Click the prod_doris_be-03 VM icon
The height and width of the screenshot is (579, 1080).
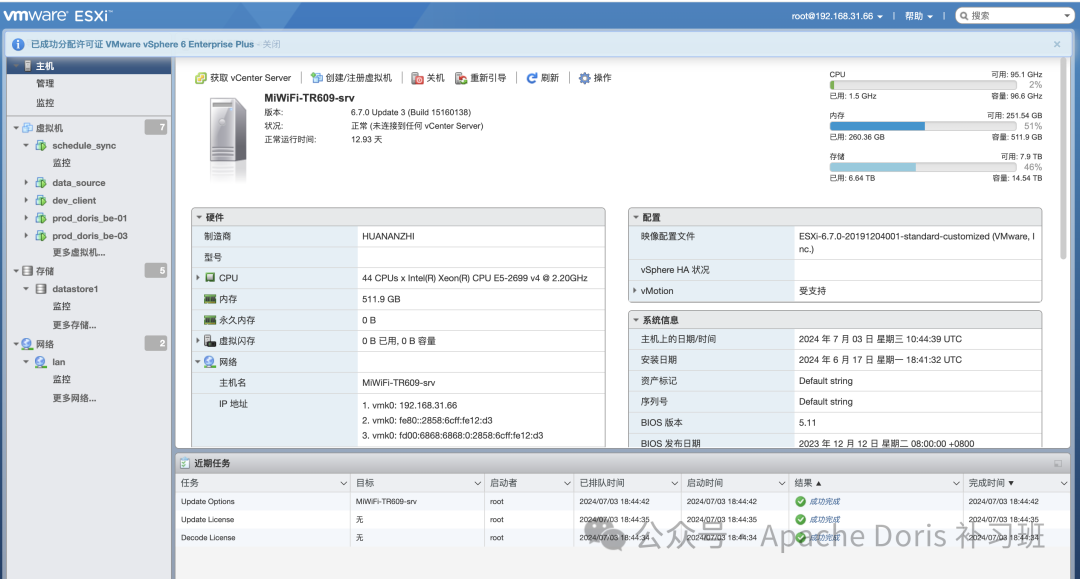[41, 236]
